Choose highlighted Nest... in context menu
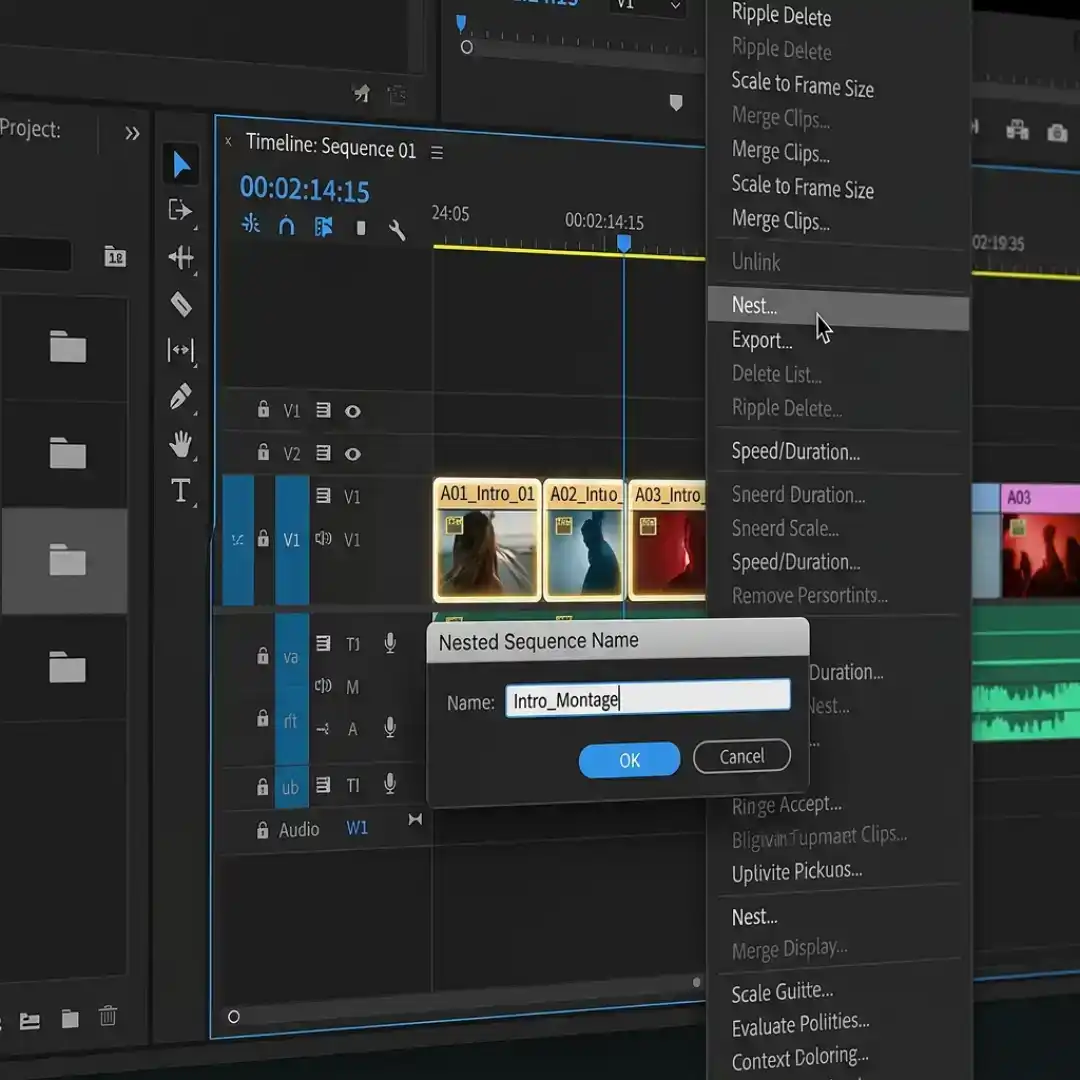 pos(838,307)
